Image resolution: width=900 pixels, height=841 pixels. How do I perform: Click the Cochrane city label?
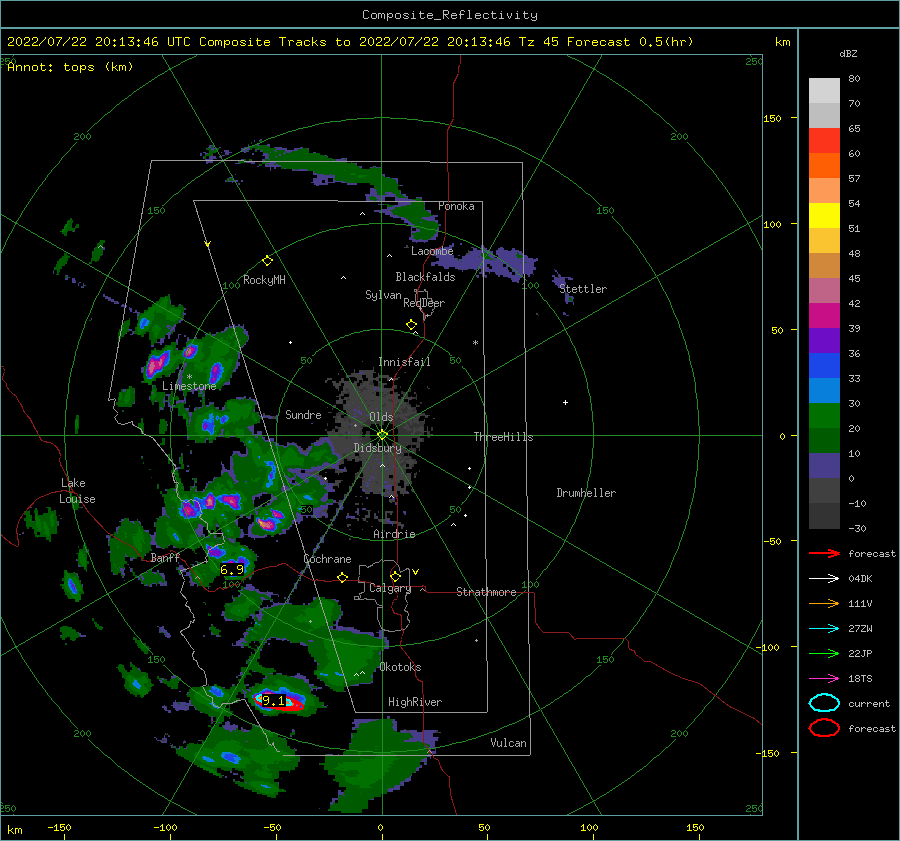[x=327, y=559]
